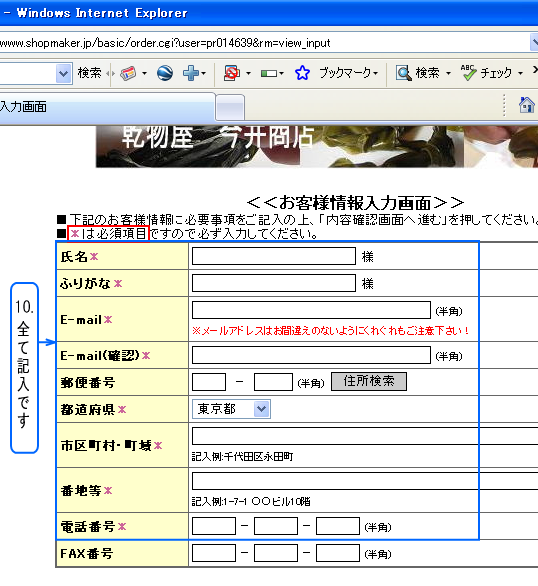
Task: Click the address bar URL text
Action: point(165,43)
